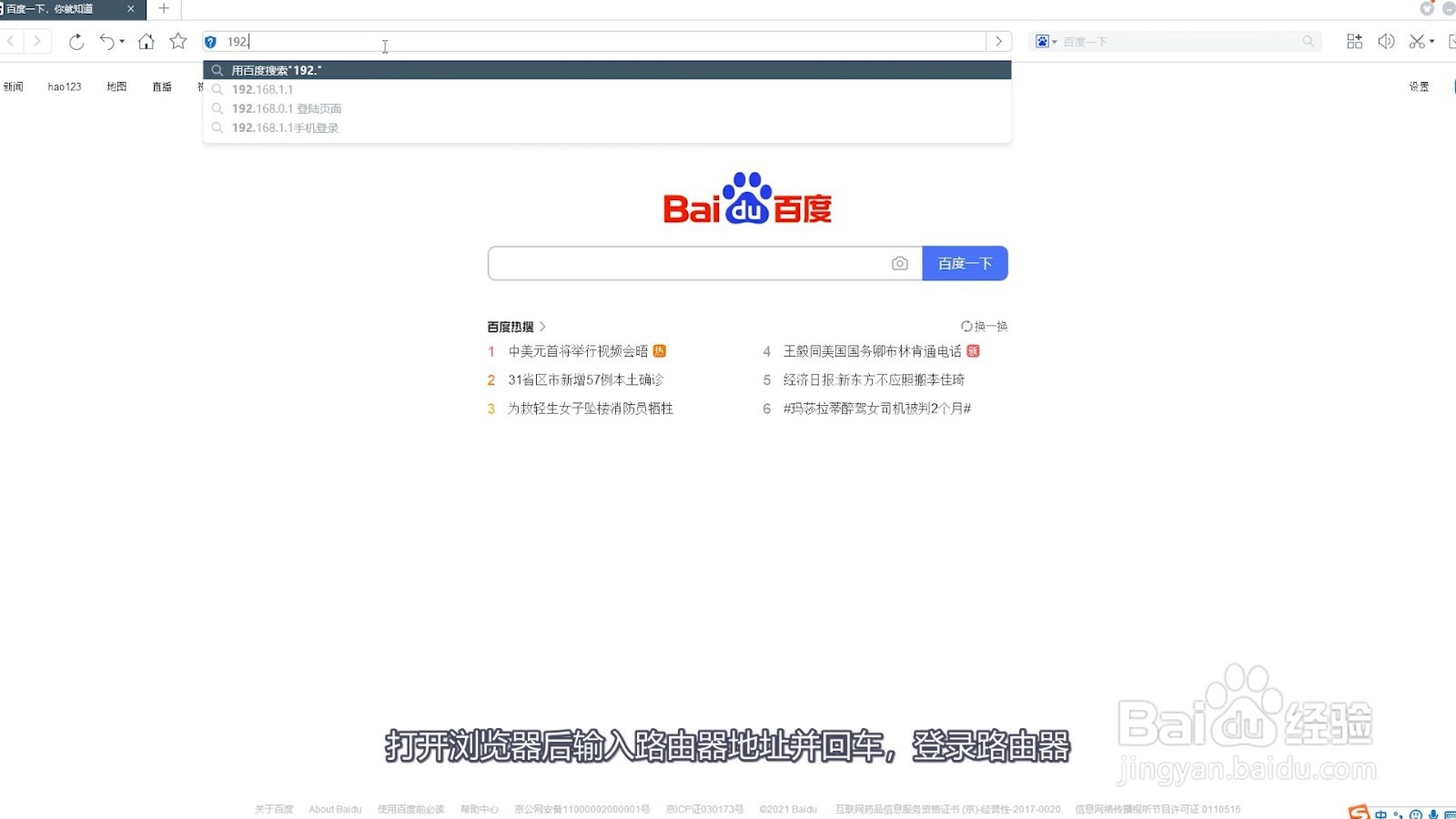Expand the scissors screenshot dropdown arrow
Viewport: 1456px width, 819px height.
pyautogui.click(x=1431, y=41)
